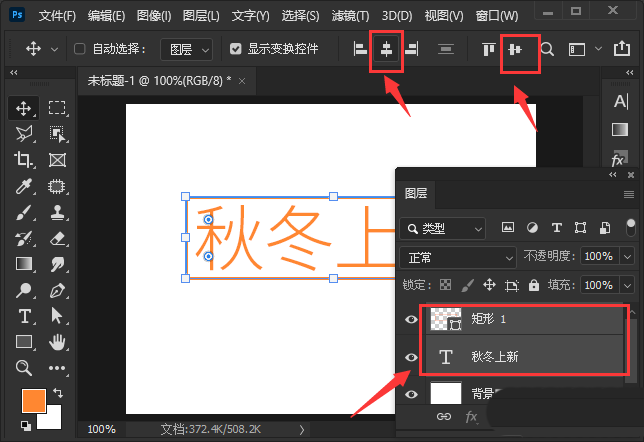Toggle pixel layer filter
644x442 pixels.
(x=508, y=227)
